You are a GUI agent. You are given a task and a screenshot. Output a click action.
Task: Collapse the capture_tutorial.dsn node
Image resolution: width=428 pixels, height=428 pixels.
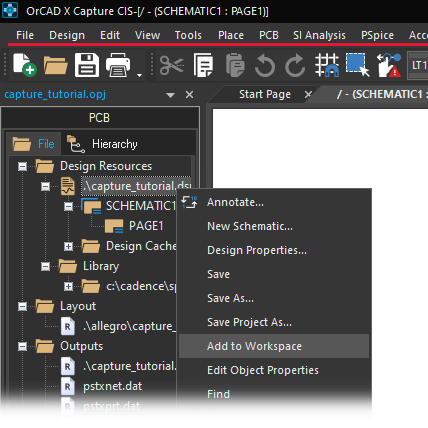[x=45, y=186]
